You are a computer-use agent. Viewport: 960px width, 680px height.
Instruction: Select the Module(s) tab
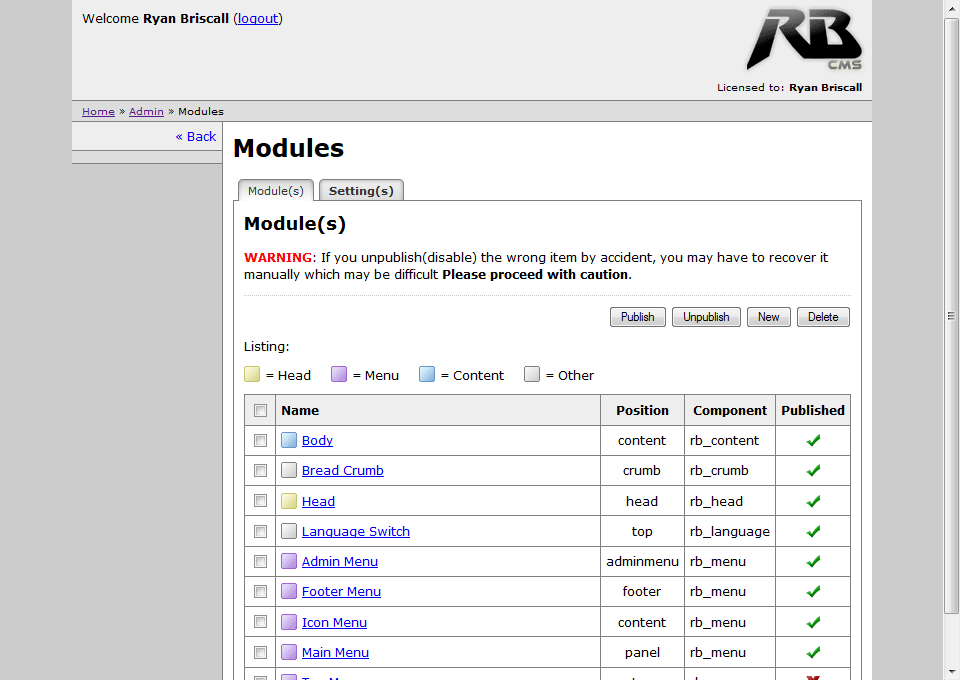click(276, 191)
